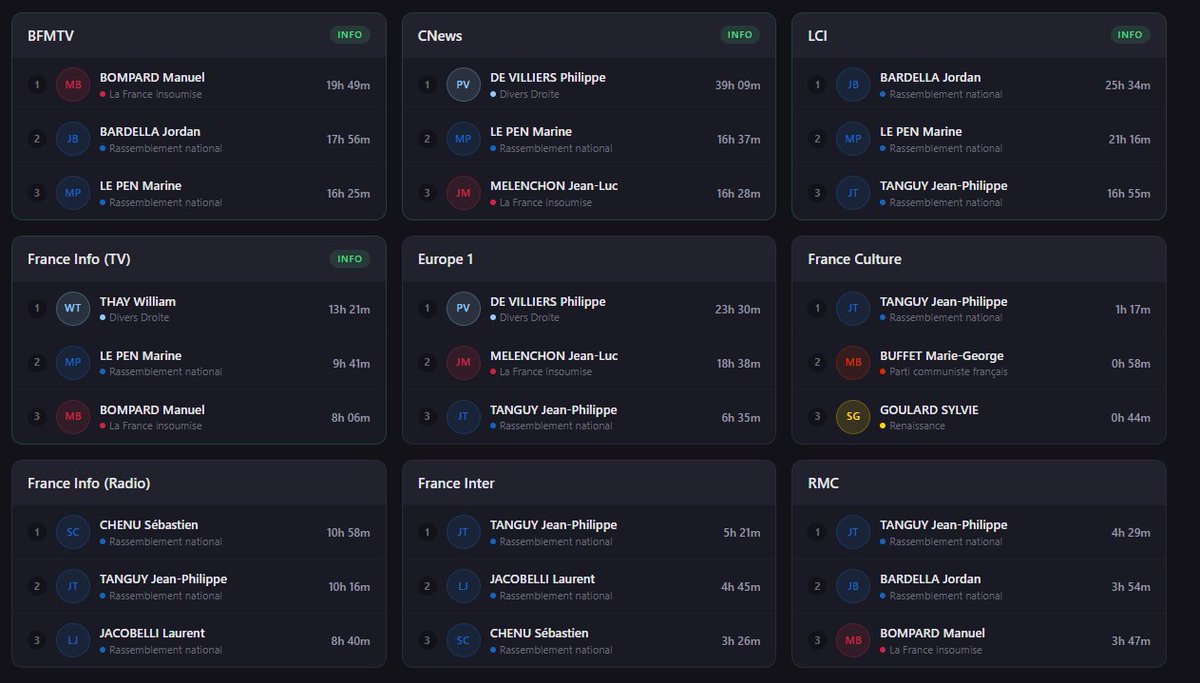The image size is (1200, 683).
Task: Click the JB avatar in the LCI card
Action: tap(853, 85)
